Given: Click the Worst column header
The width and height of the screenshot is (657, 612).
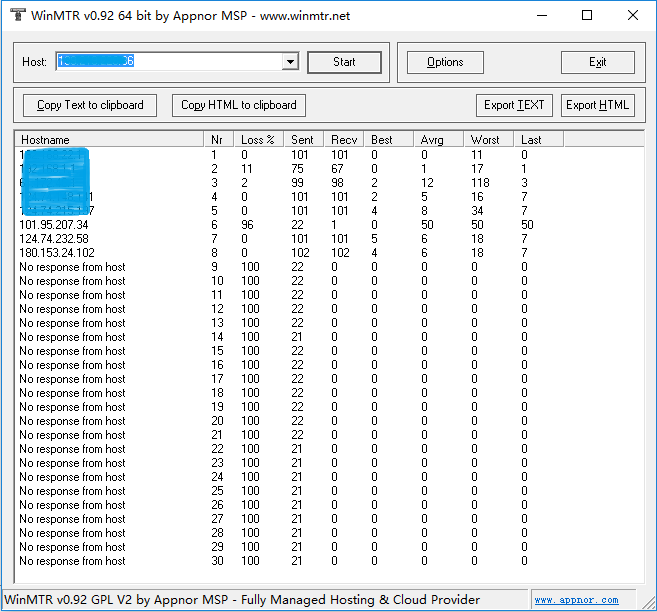Looking at the screenshot, I should (488, 140).
